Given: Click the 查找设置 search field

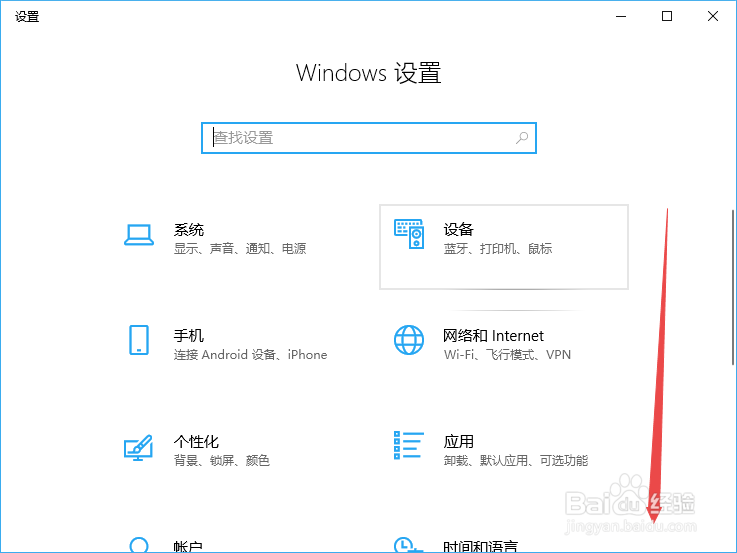Looking at the screenshot, I should (x=369, y=138).
